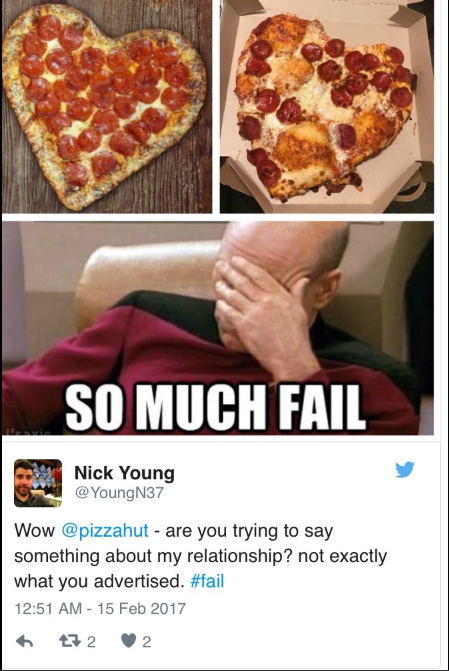Image resolution: width=449 pixels, height=671 pixels.
Task: Follow the @pizzahut mention link
Action: tap(105, 531)
